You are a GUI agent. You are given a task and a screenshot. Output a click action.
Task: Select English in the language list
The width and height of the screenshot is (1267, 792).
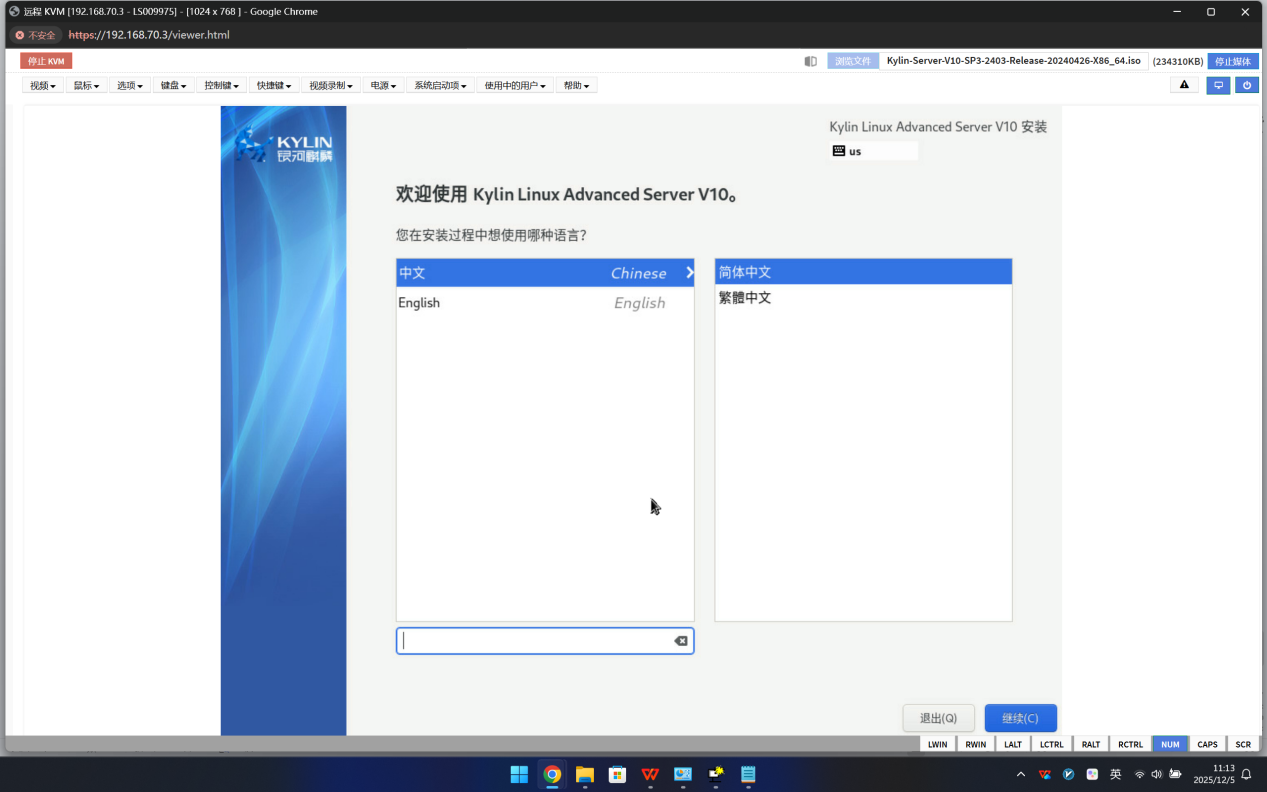tap(545, 303)
